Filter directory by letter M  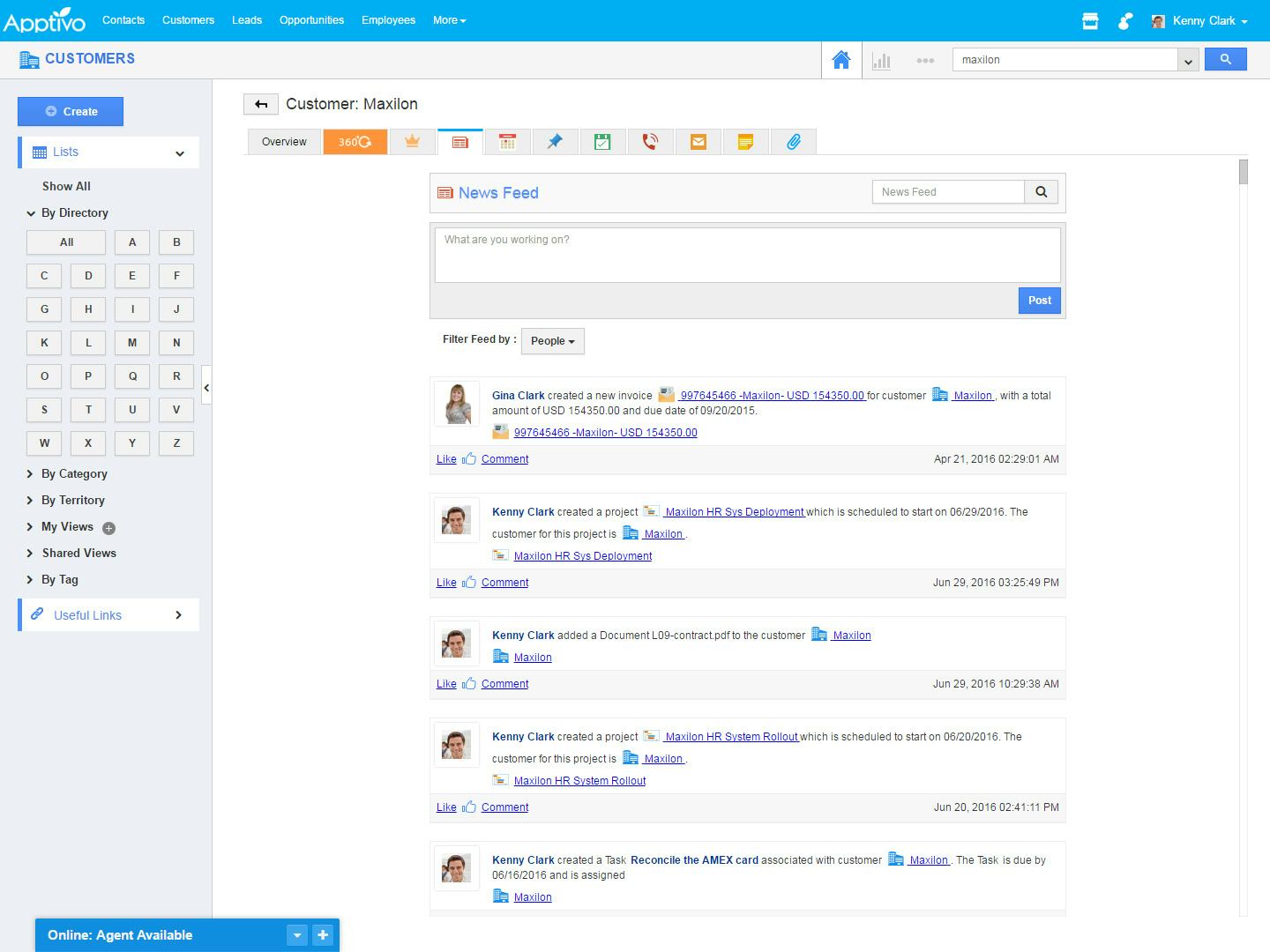coord(132,343)
